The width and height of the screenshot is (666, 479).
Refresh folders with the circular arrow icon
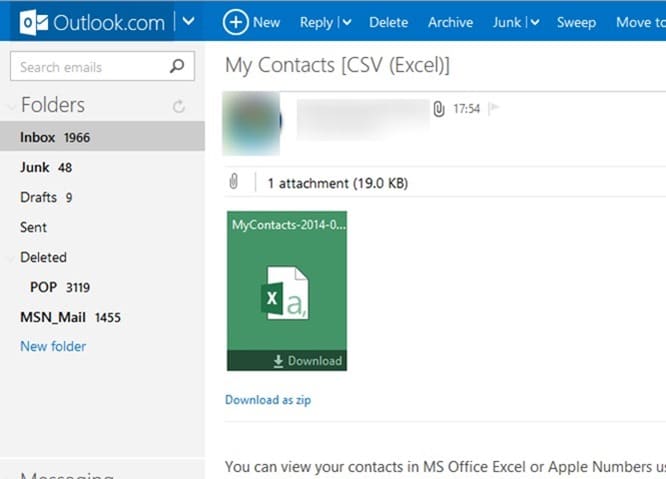pos(179,106)
